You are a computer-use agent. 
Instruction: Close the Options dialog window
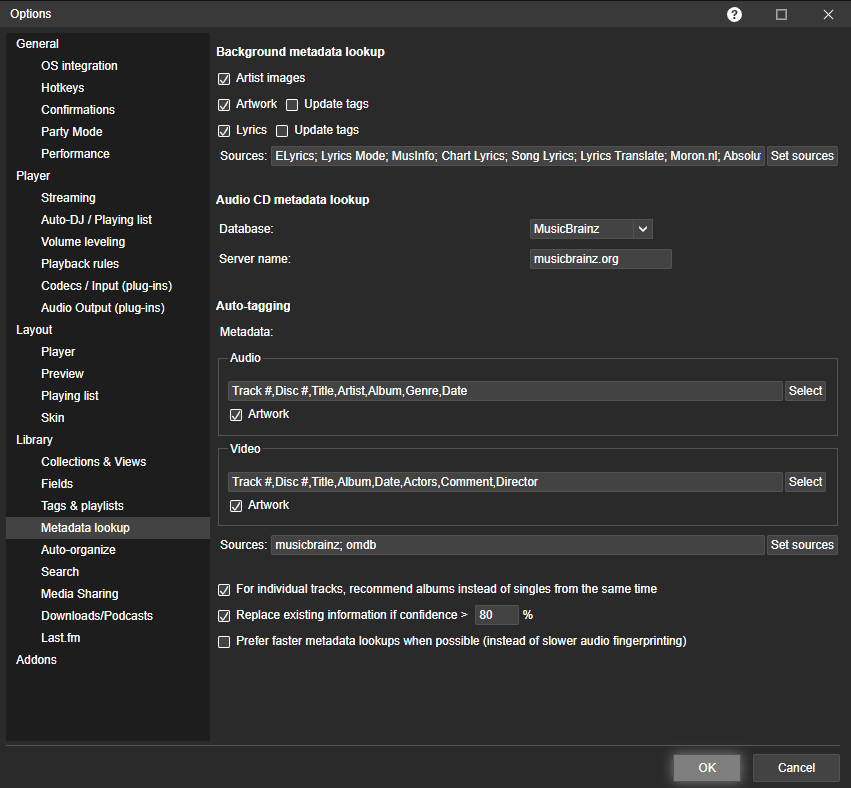point(828,14)
